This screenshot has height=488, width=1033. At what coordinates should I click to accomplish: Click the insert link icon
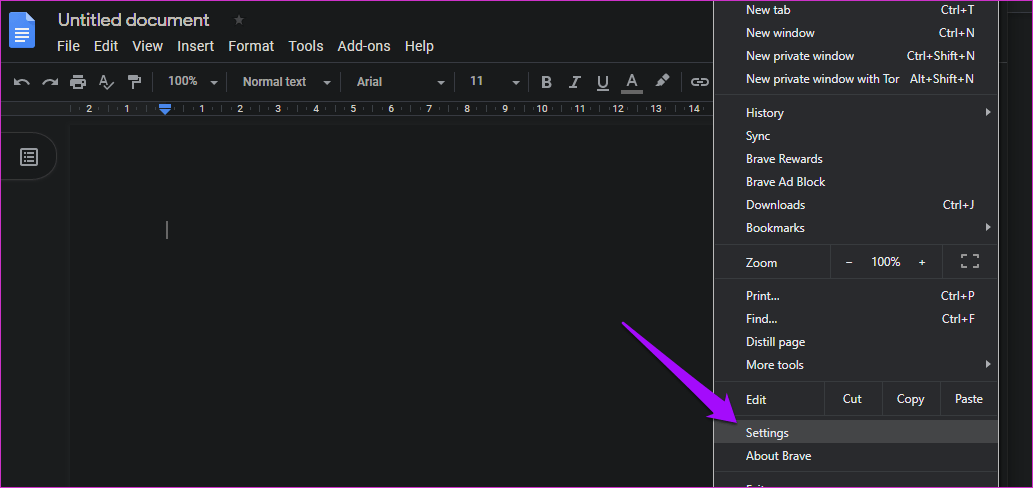[700, 82]
